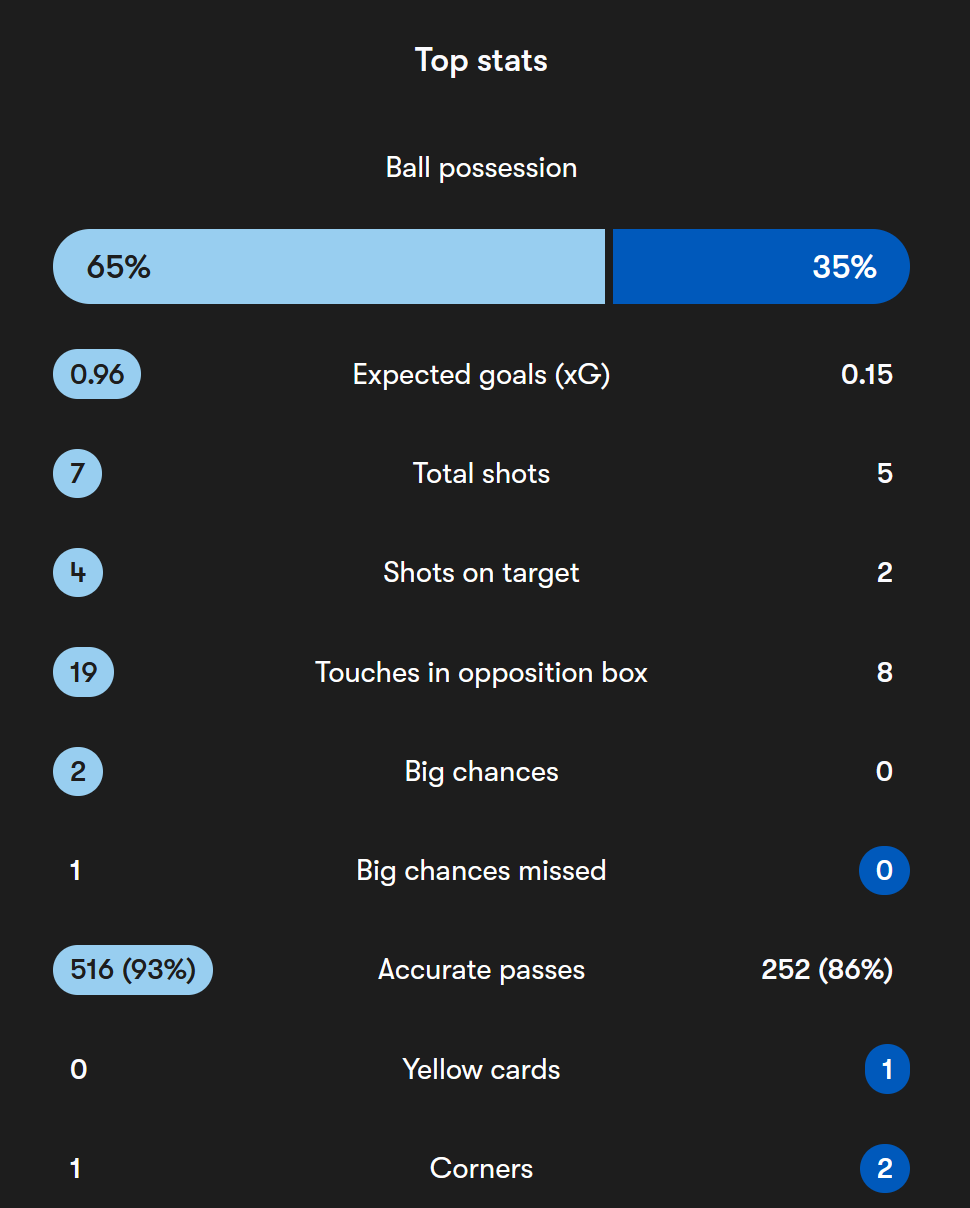Click the dark blue 0 big chances missed badge
Viewport: 970px width, 1208px height.
pyautogui.click(x=884, y=870)
